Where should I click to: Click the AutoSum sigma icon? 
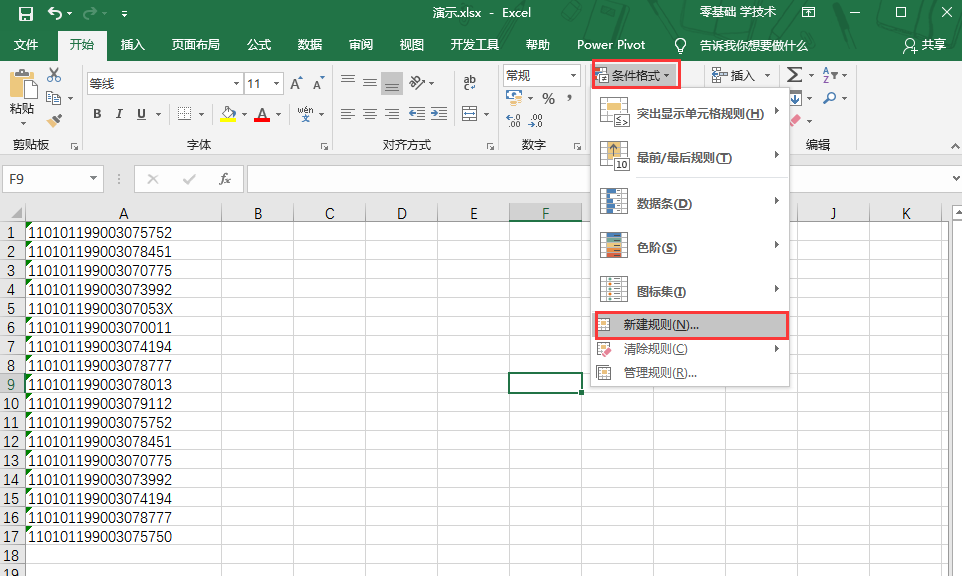click(x=795, y=75)
